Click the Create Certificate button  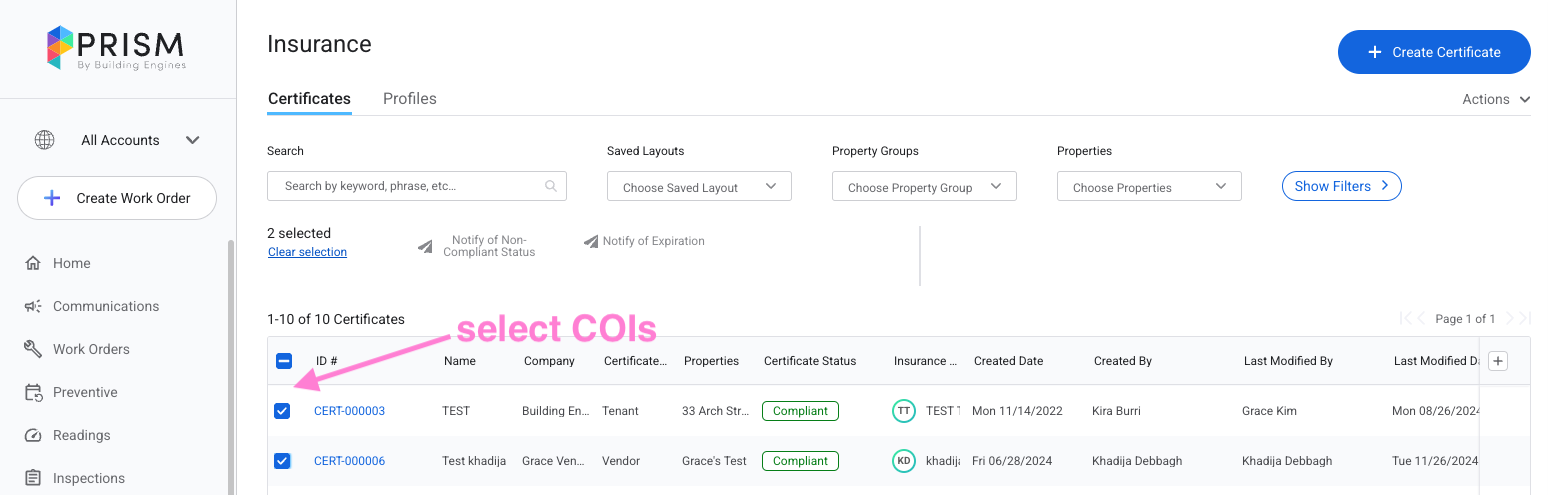(x=1433, y=52)
